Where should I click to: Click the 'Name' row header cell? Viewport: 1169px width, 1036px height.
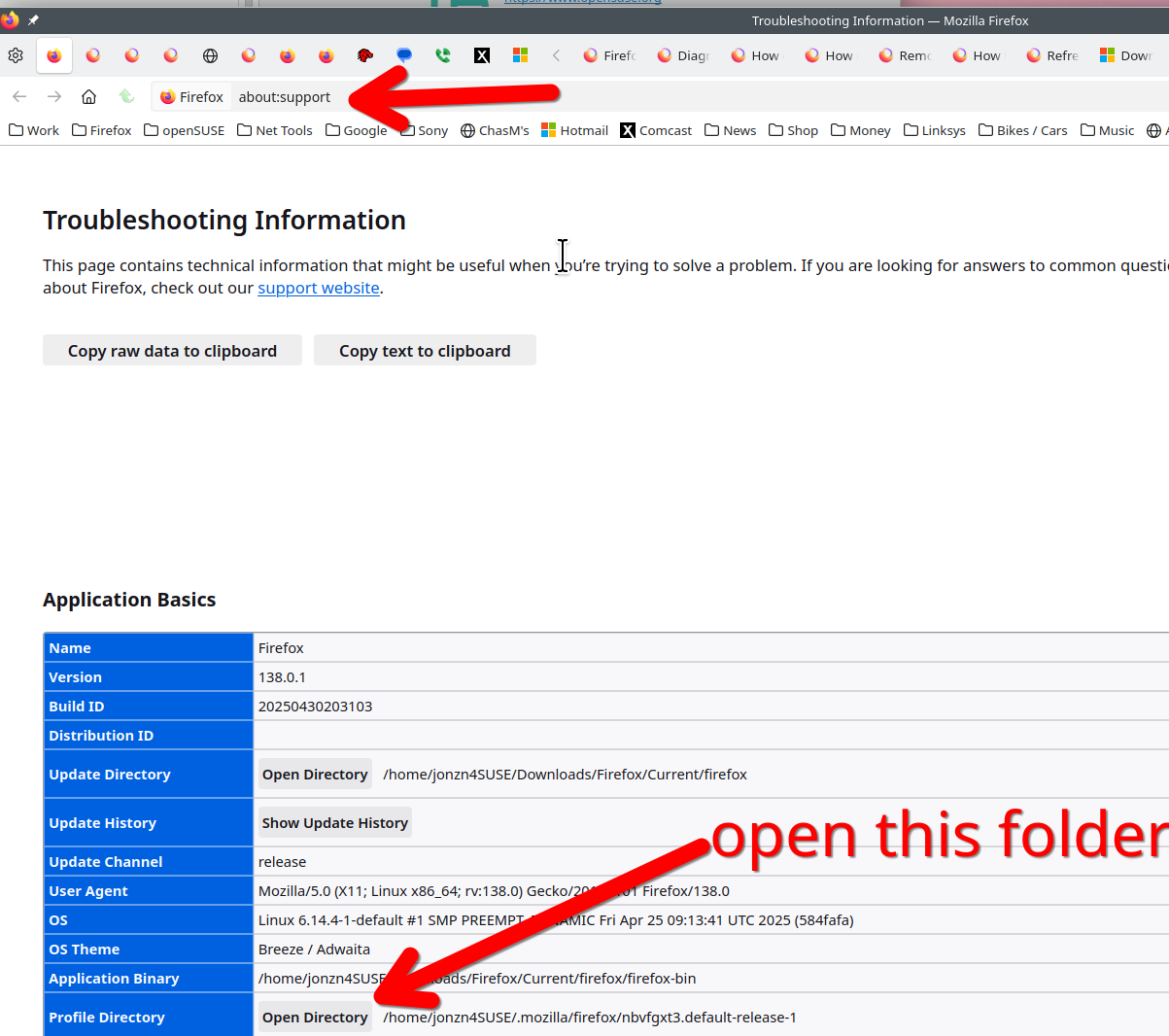(149, 648)
